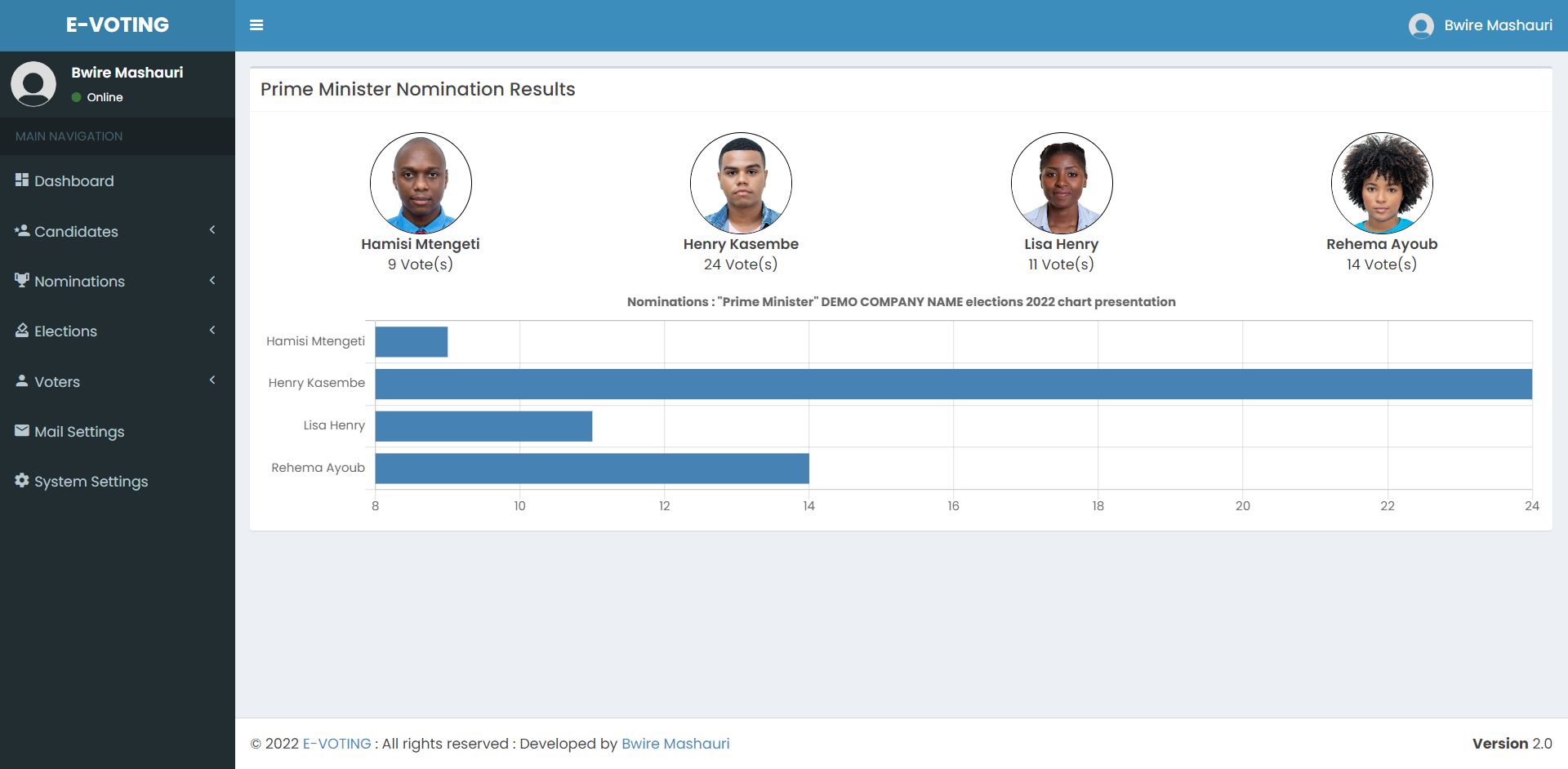This screenshot has height=769, width=1568.
Task: Expand the Candidates submenu chevron
Action: 212,230
